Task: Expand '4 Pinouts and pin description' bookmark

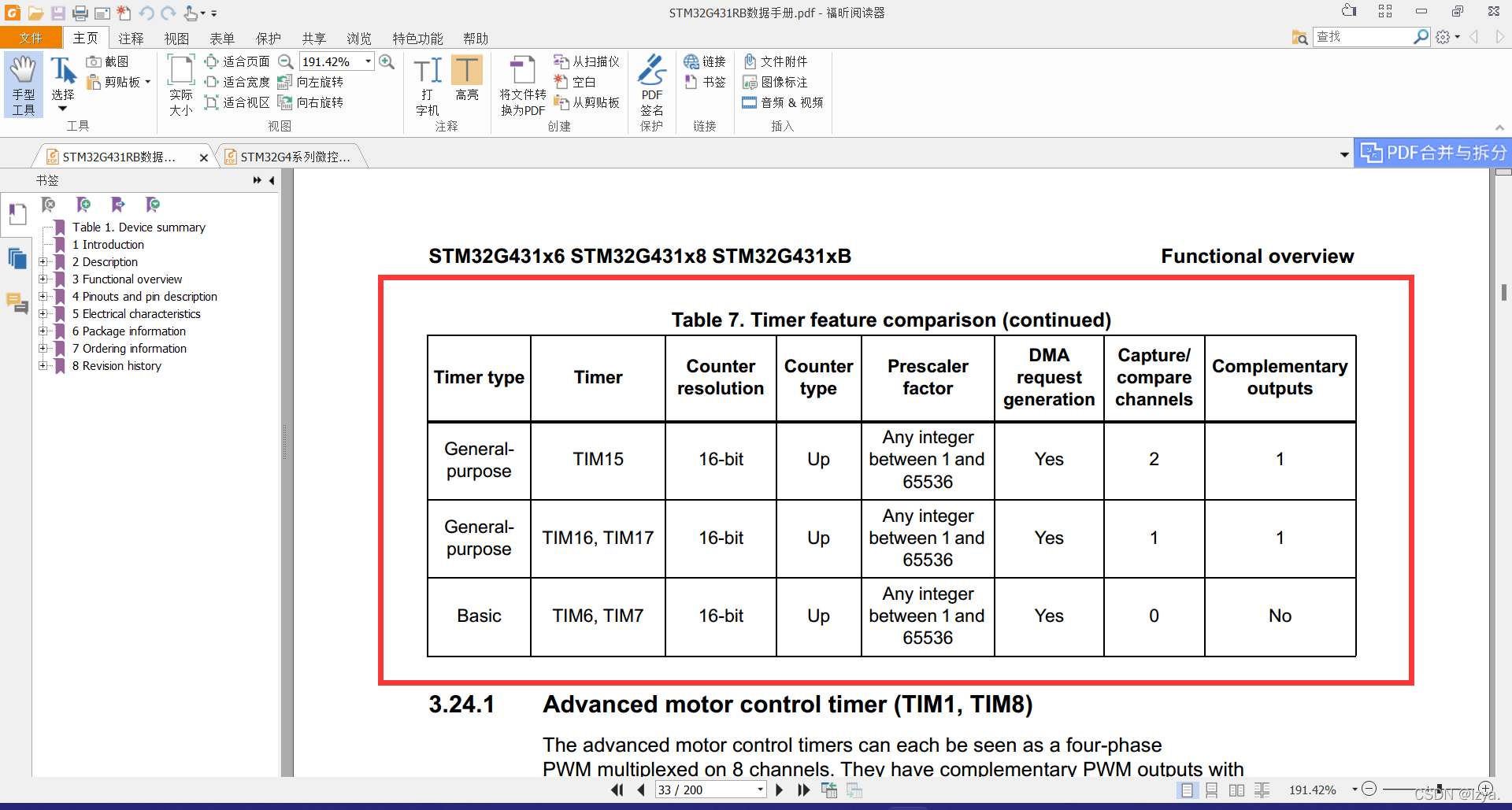Action: click(x=43, y=296)
